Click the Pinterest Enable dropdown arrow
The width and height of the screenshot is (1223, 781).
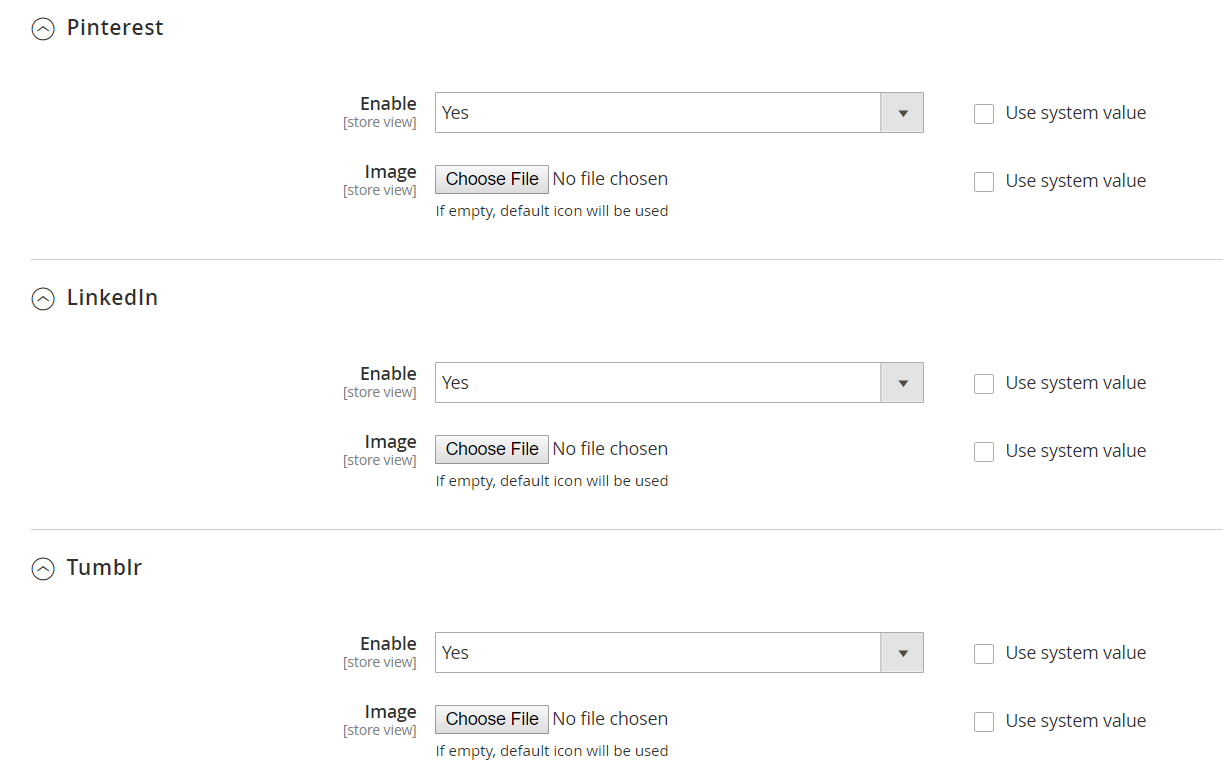pos(902,113)
